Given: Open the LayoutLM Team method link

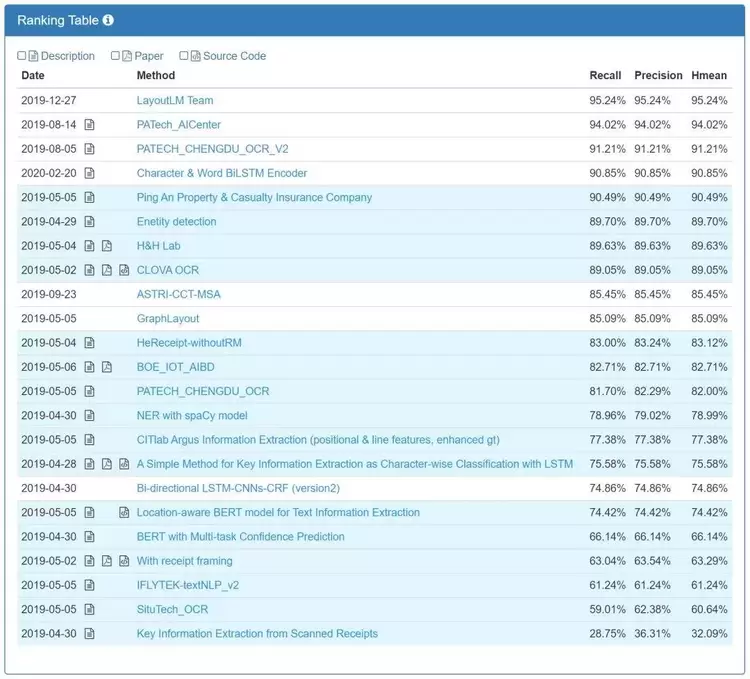Looking at the screenshot, I should pos(175,101).
